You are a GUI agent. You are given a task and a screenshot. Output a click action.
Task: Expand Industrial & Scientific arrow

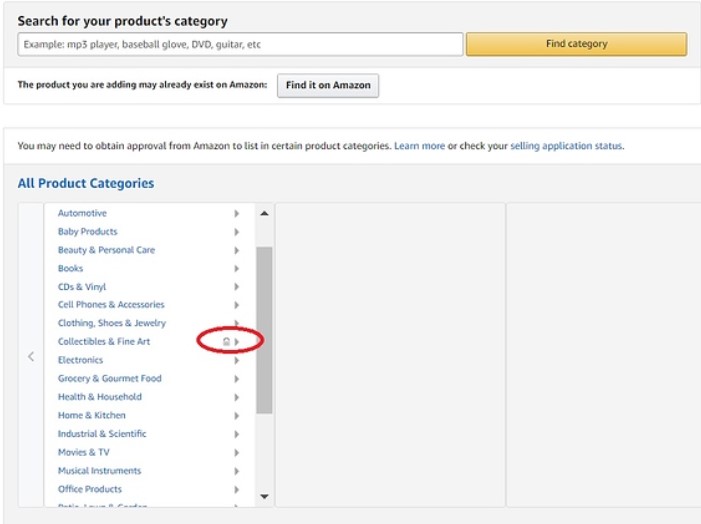click(x=236, y=434)
